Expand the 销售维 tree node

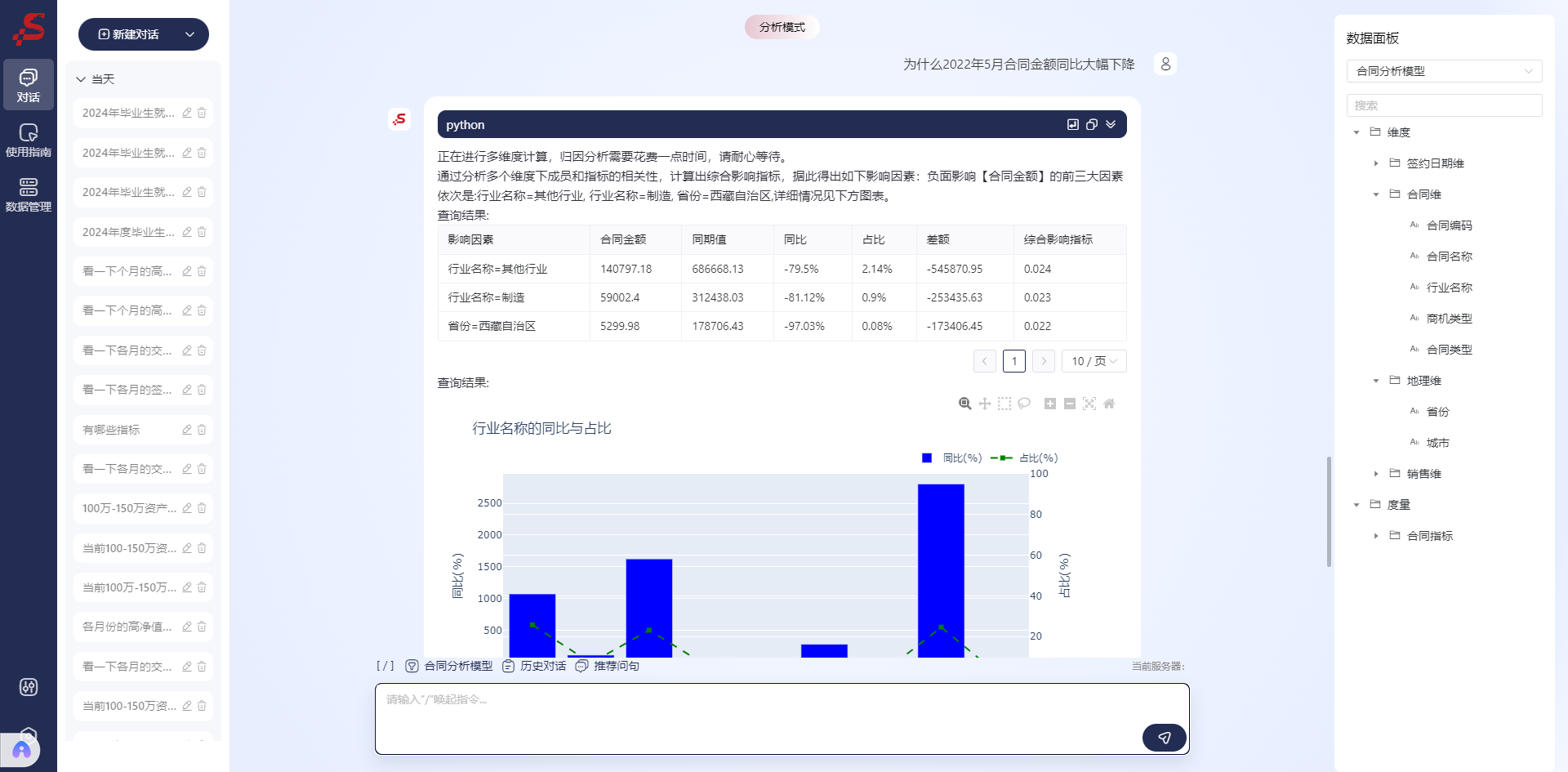coord(1376,474)
